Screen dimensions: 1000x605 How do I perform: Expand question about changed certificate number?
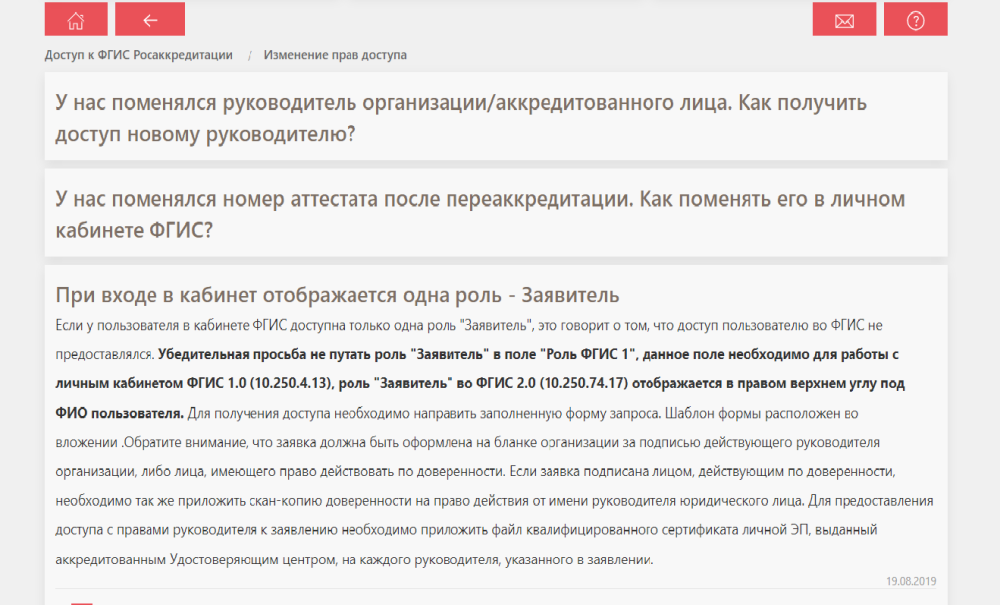480,213
